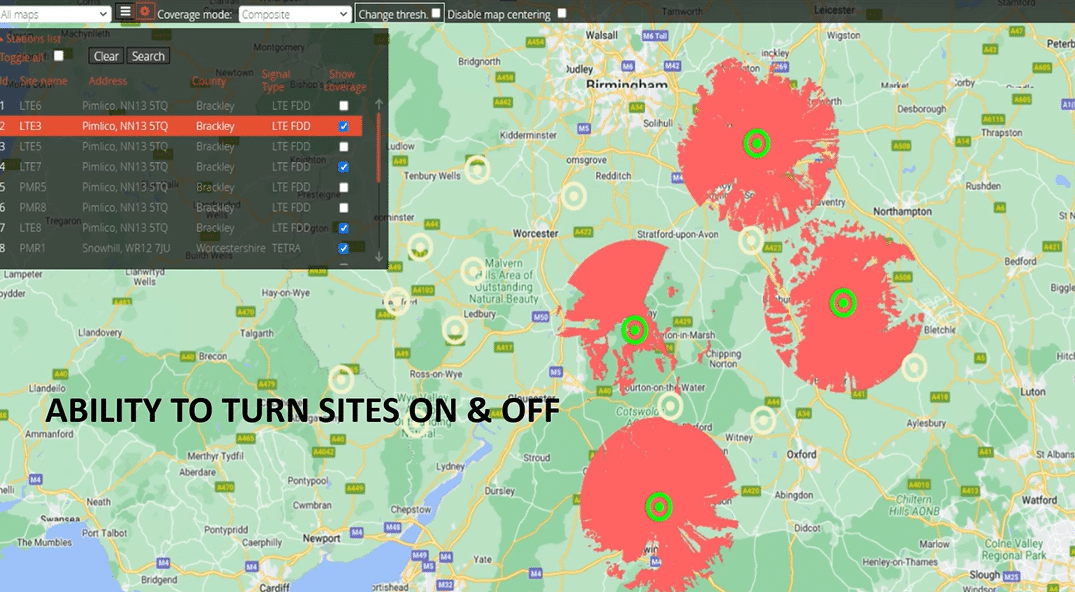The width and height of the screenshot is (1075, 592).
Task: Click the Show coverage column header
Action: tap(345, 80)
